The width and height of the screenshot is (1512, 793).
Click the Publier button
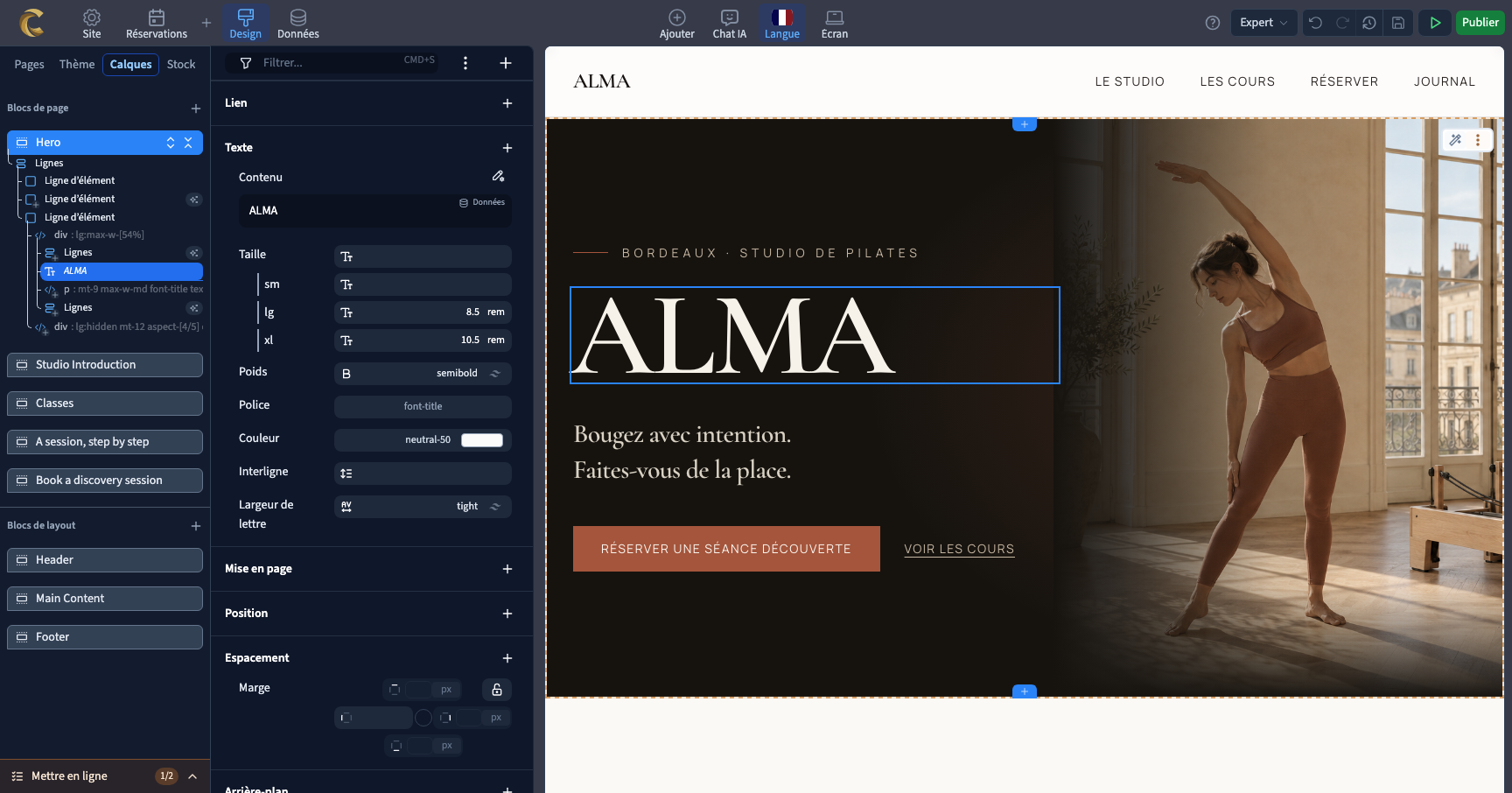1480,23
